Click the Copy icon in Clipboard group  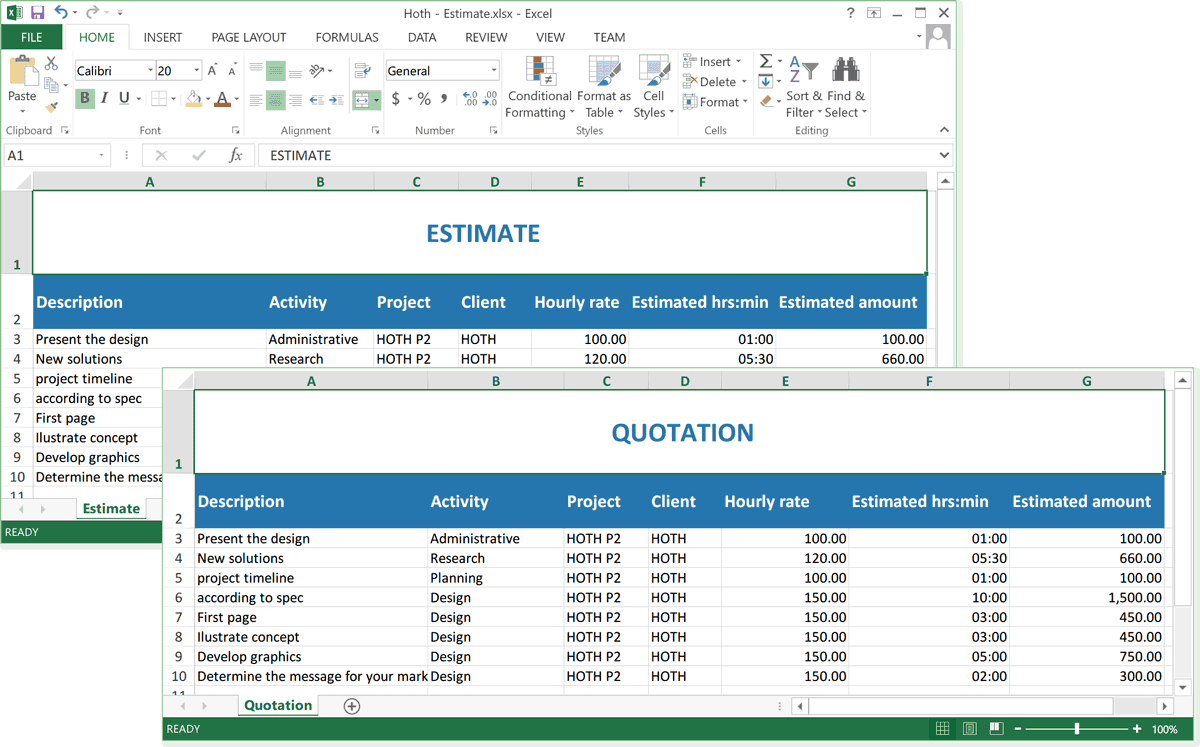coord(52,85)
